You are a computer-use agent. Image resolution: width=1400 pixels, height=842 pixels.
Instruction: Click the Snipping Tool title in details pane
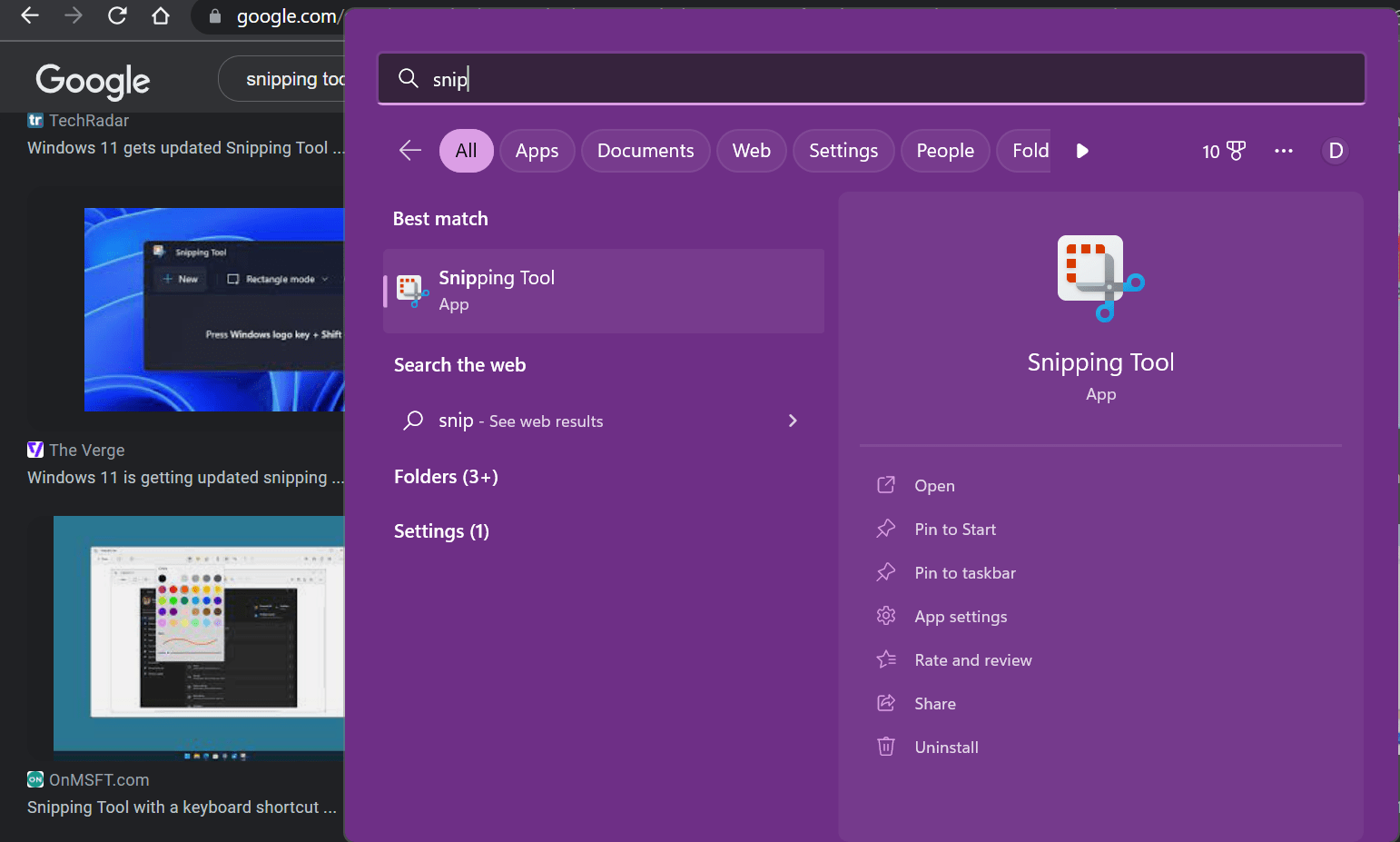click(1100, 362)
